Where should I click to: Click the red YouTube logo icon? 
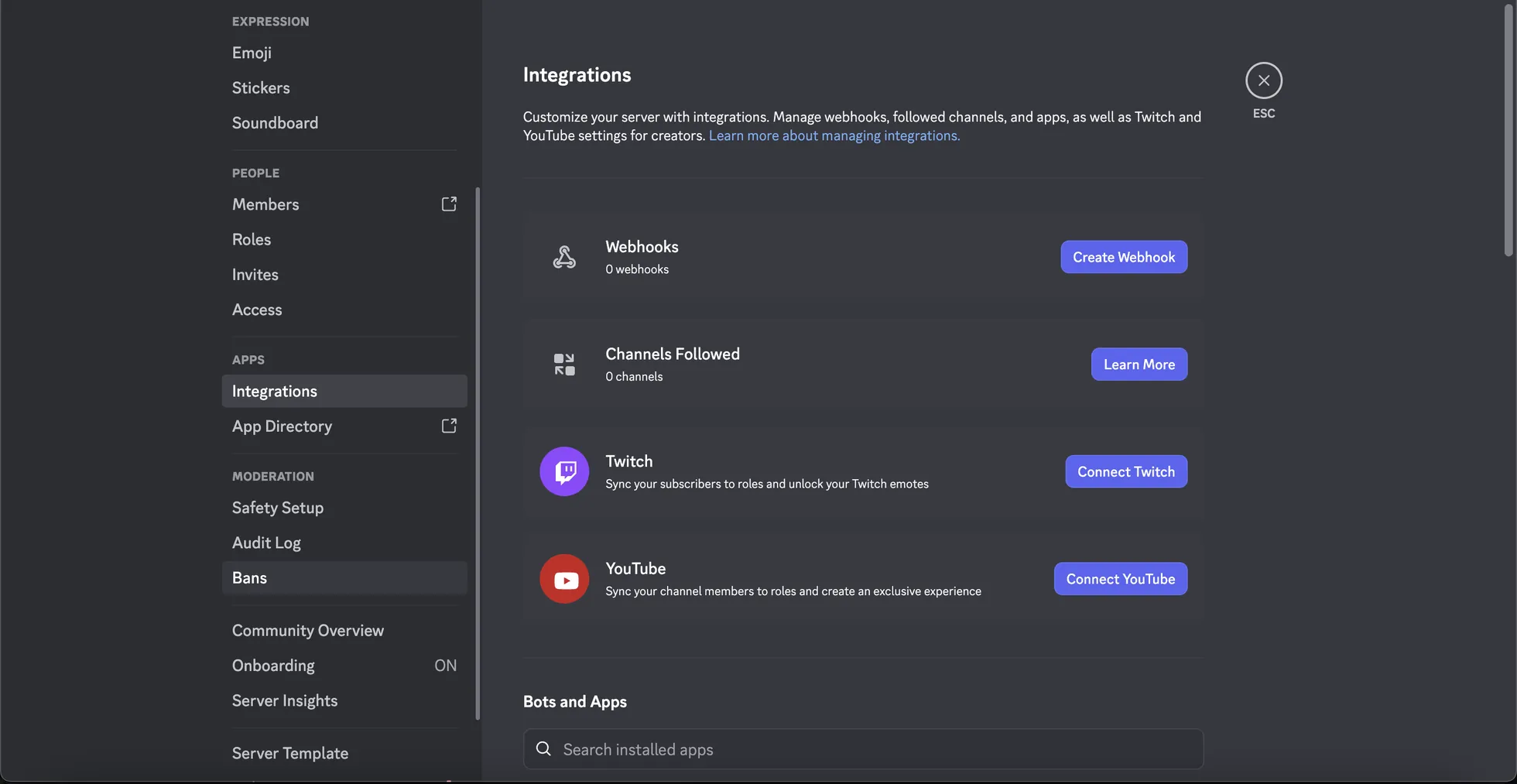(564, 579)
